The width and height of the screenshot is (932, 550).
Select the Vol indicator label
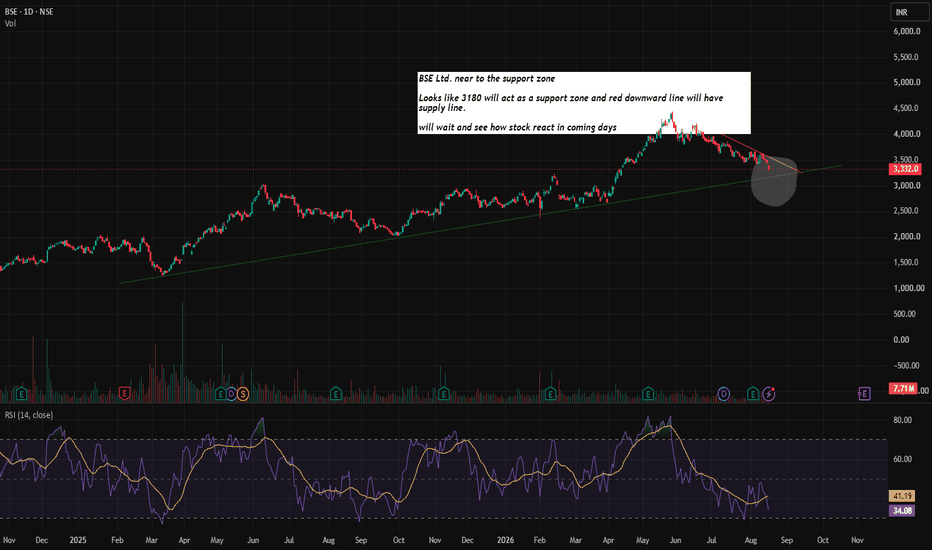[x=10, y=24]
